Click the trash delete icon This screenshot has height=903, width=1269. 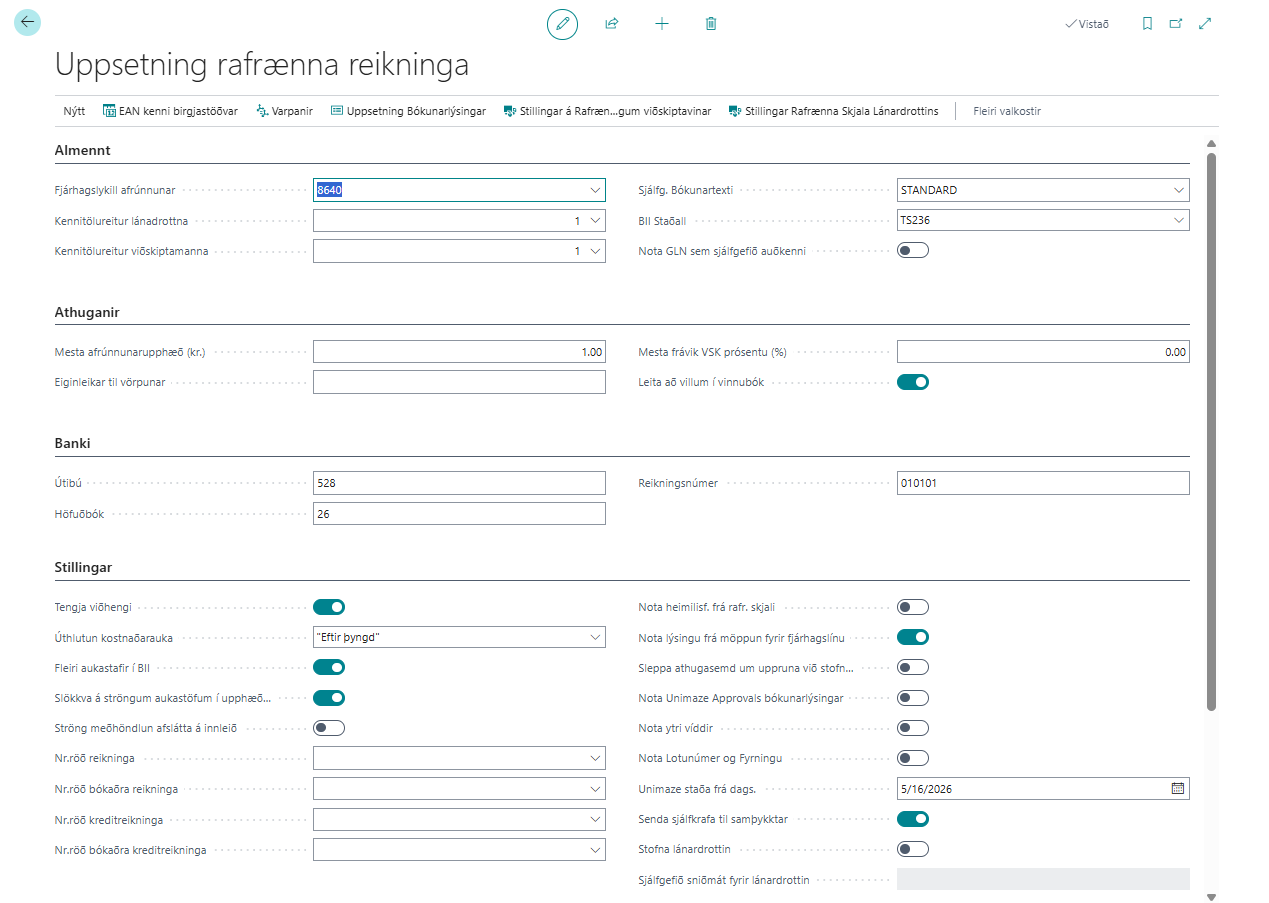711,23
